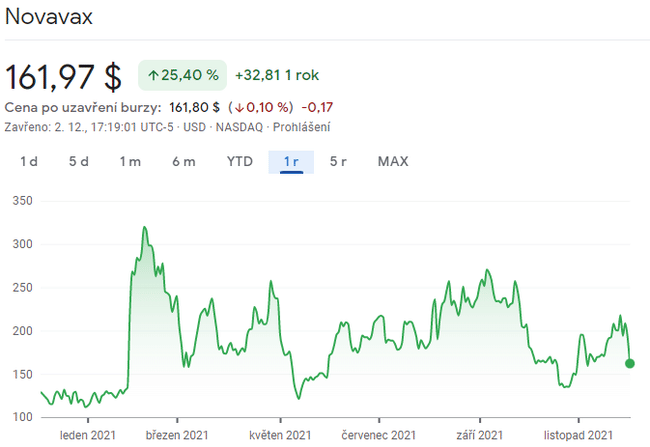Choose the 1 m chart range

[x=130, y=161]
